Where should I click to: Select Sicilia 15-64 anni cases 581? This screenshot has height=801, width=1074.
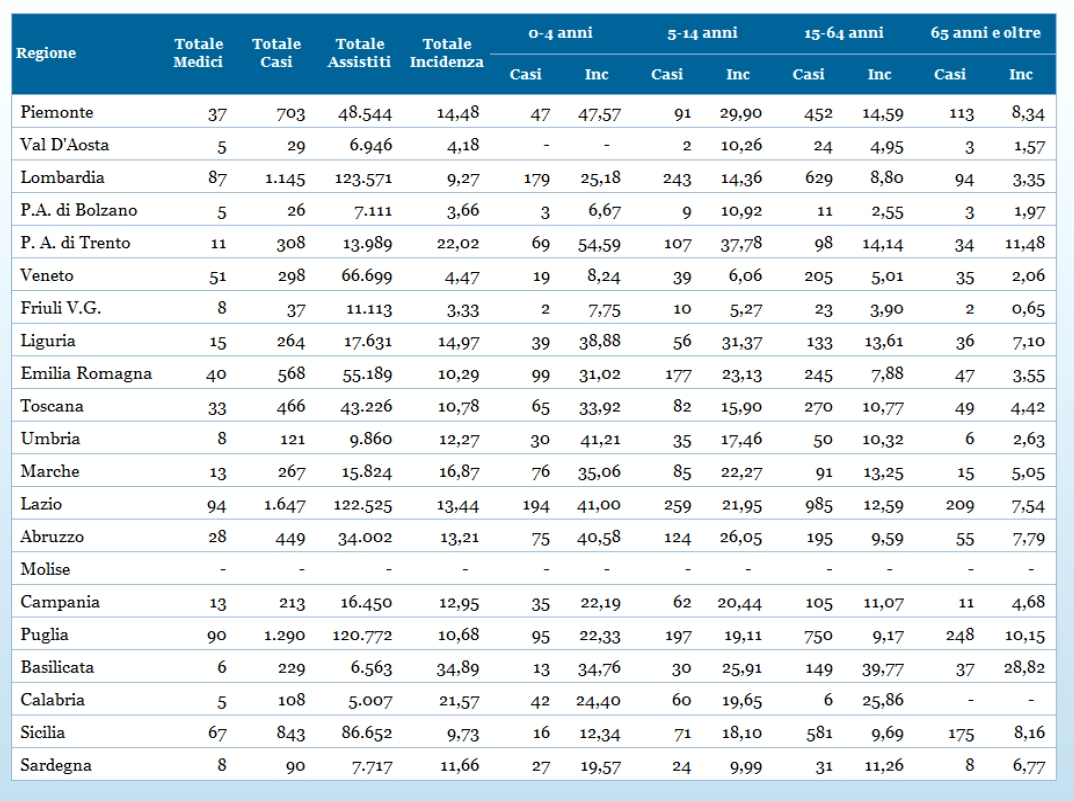coord(819,734)
